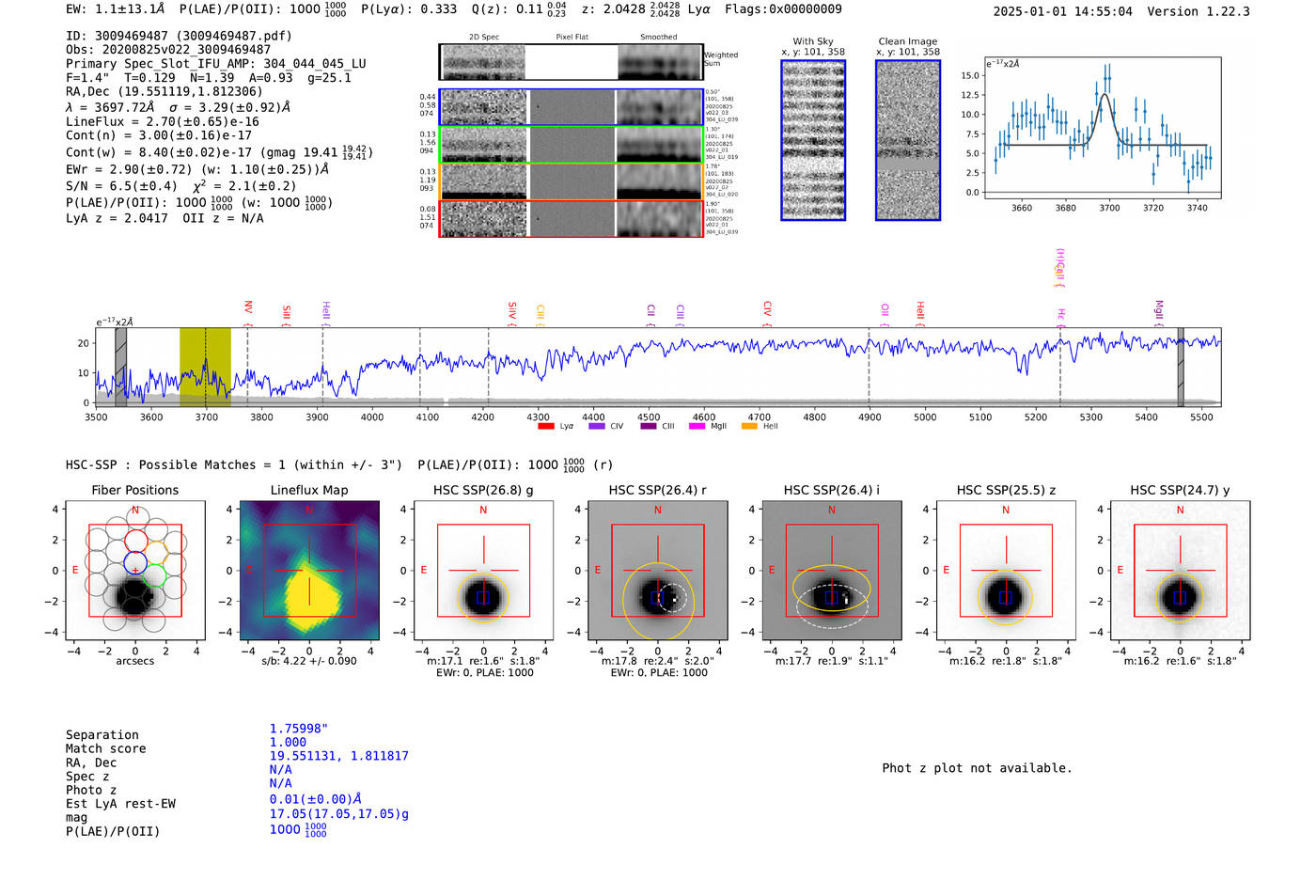
Task: Click the CIV legend color swatch
Action: tap(596, 427)
